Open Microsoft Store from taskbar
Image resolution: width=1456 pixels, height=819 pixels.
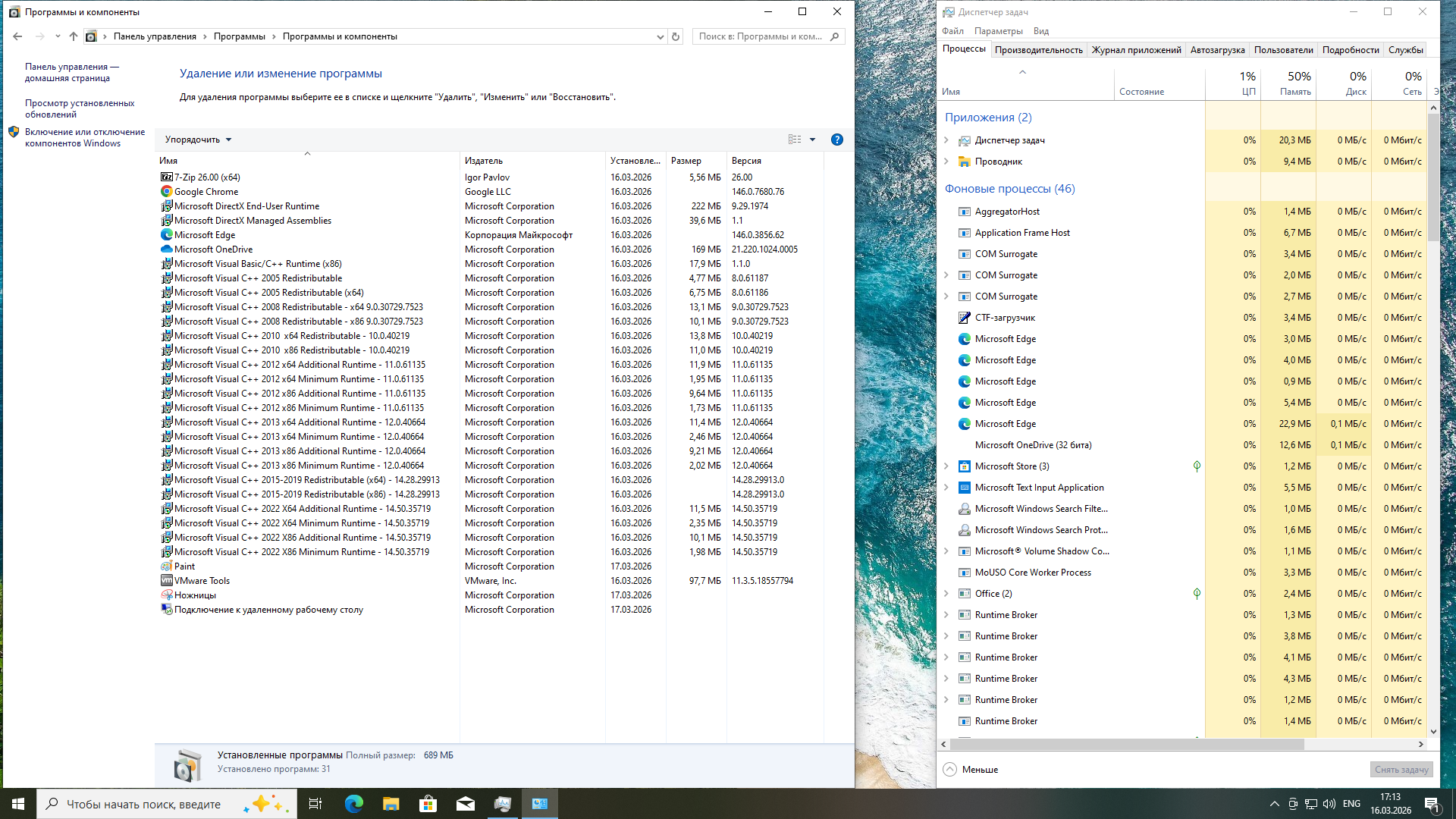click(x=428, y=804)
